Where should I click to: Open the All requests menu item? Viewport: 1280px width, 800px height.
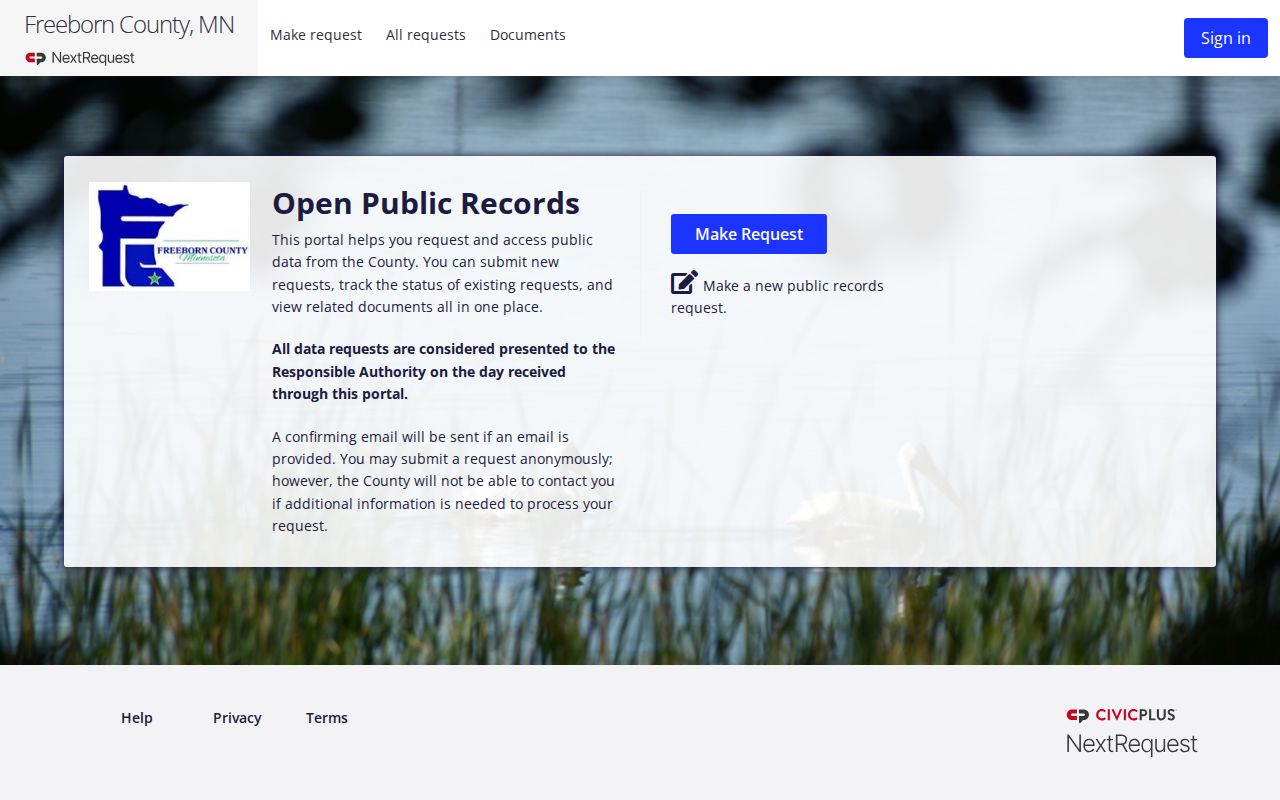pos(426,35)
